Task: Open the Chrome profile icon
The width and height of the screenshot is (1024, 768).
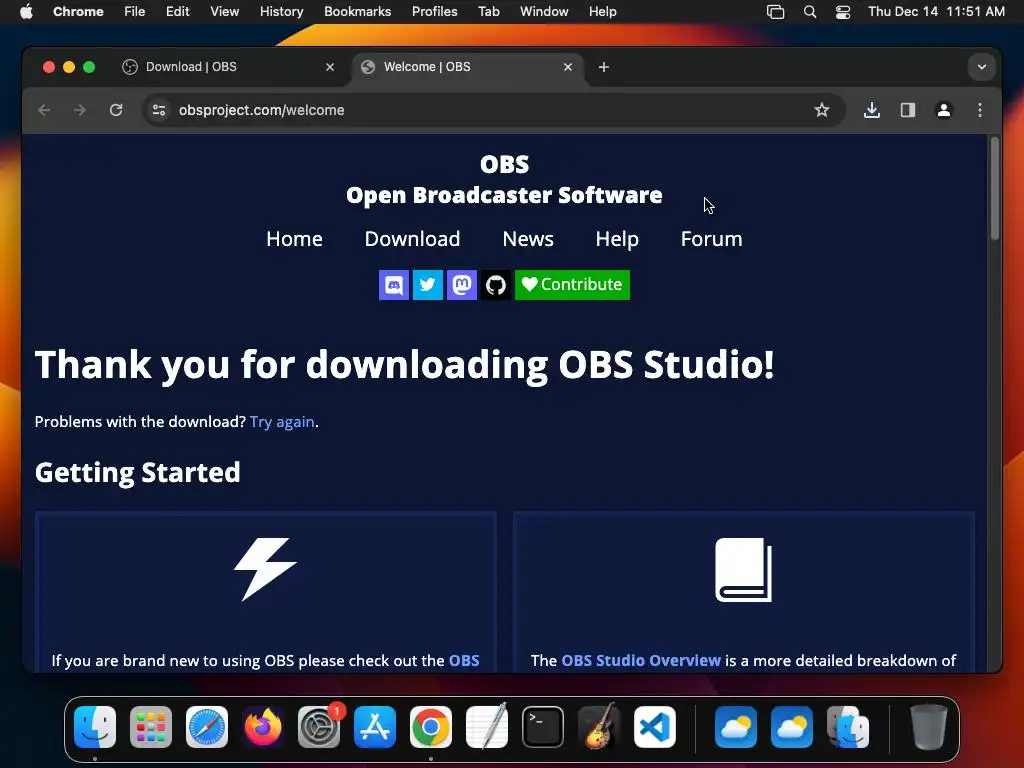Action: (x=944, y=110)
